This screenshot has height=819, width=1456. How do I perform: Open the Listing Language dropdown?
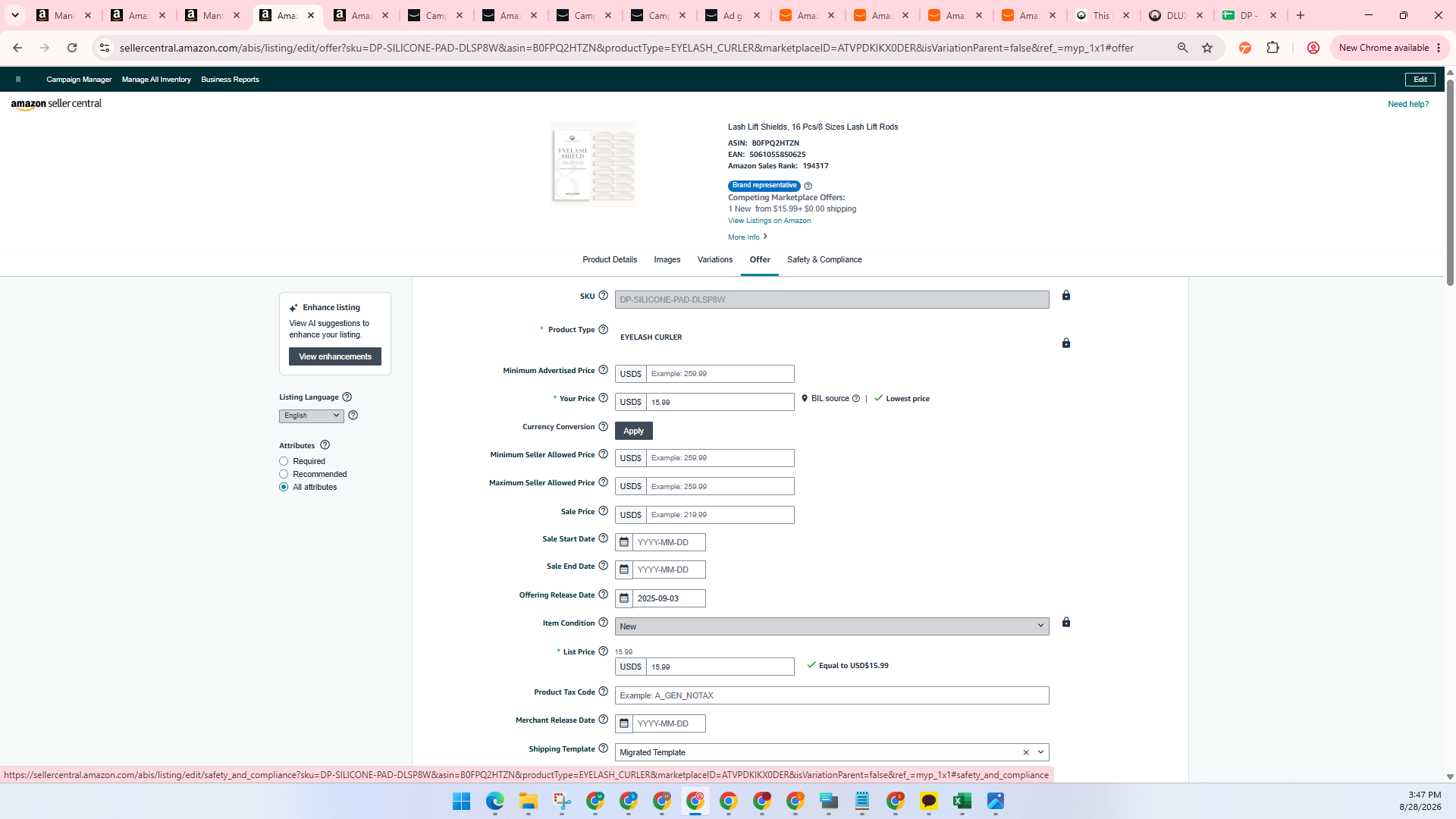(x=311, y=416)
